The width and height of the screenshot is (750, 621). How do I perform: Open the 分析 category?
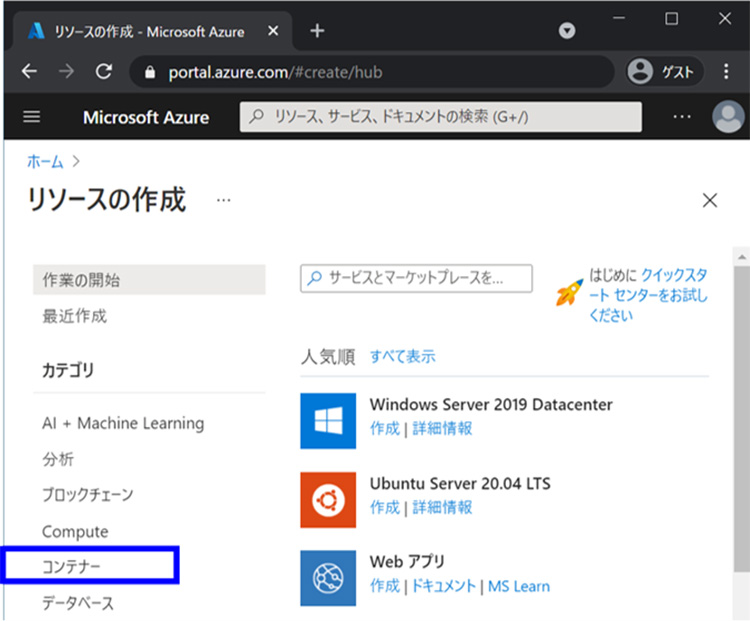click(58, 459)
